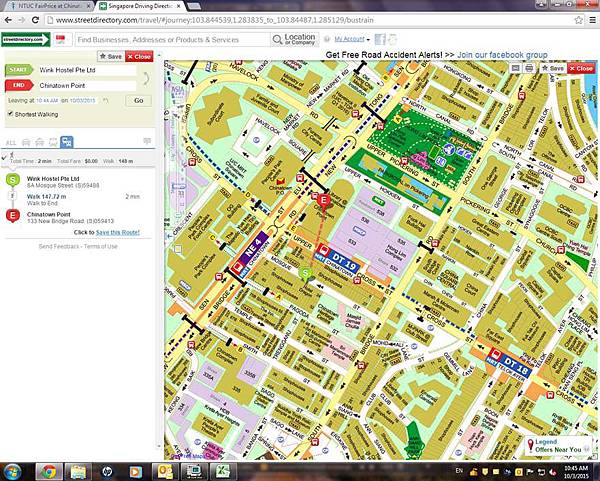The image size is (600, 481).
Task: Bookmark page with star icon
Action: coord(578,20)
